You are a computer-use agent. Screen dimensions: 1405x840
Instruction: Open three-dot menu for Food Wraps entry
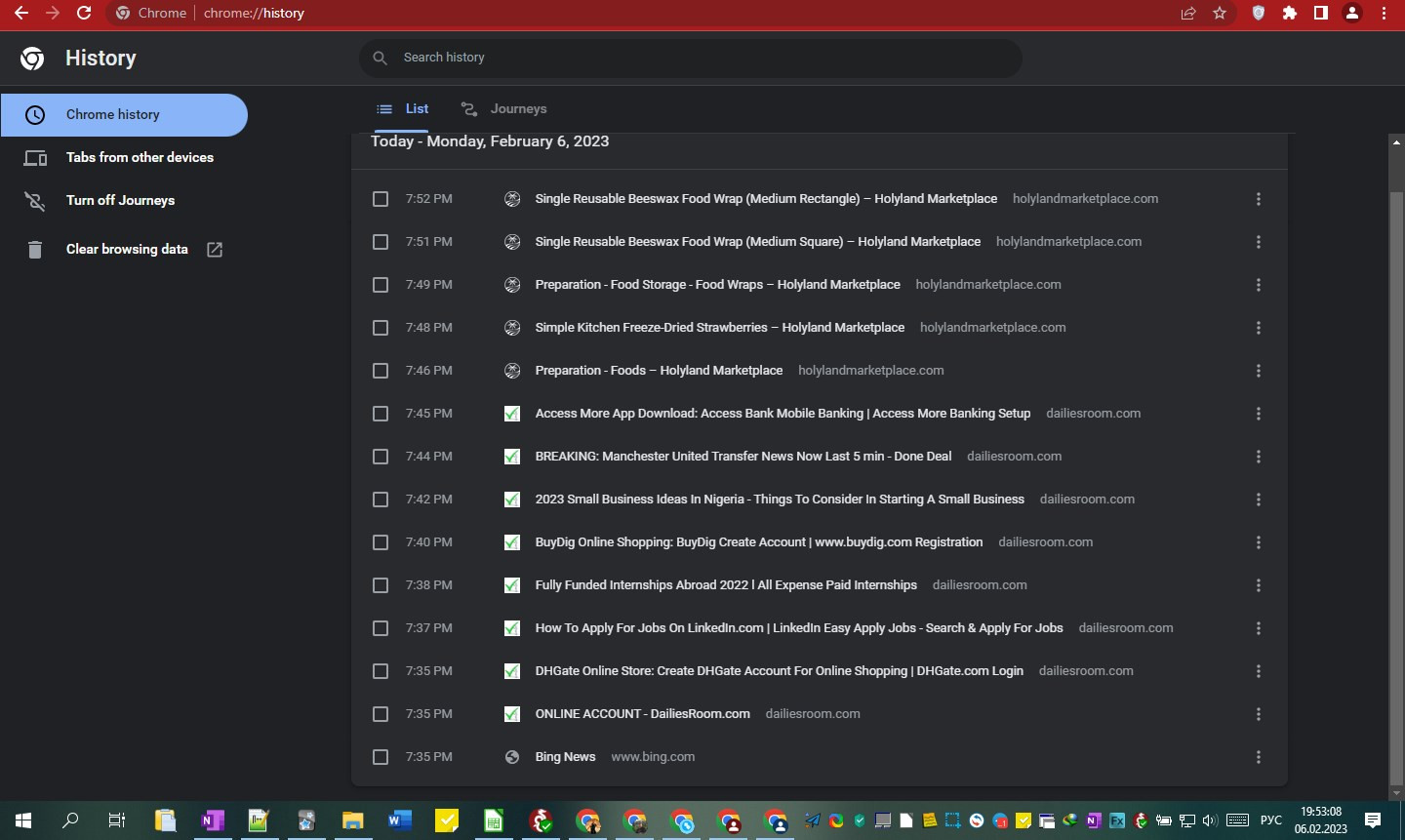[x=1259, y=285]
